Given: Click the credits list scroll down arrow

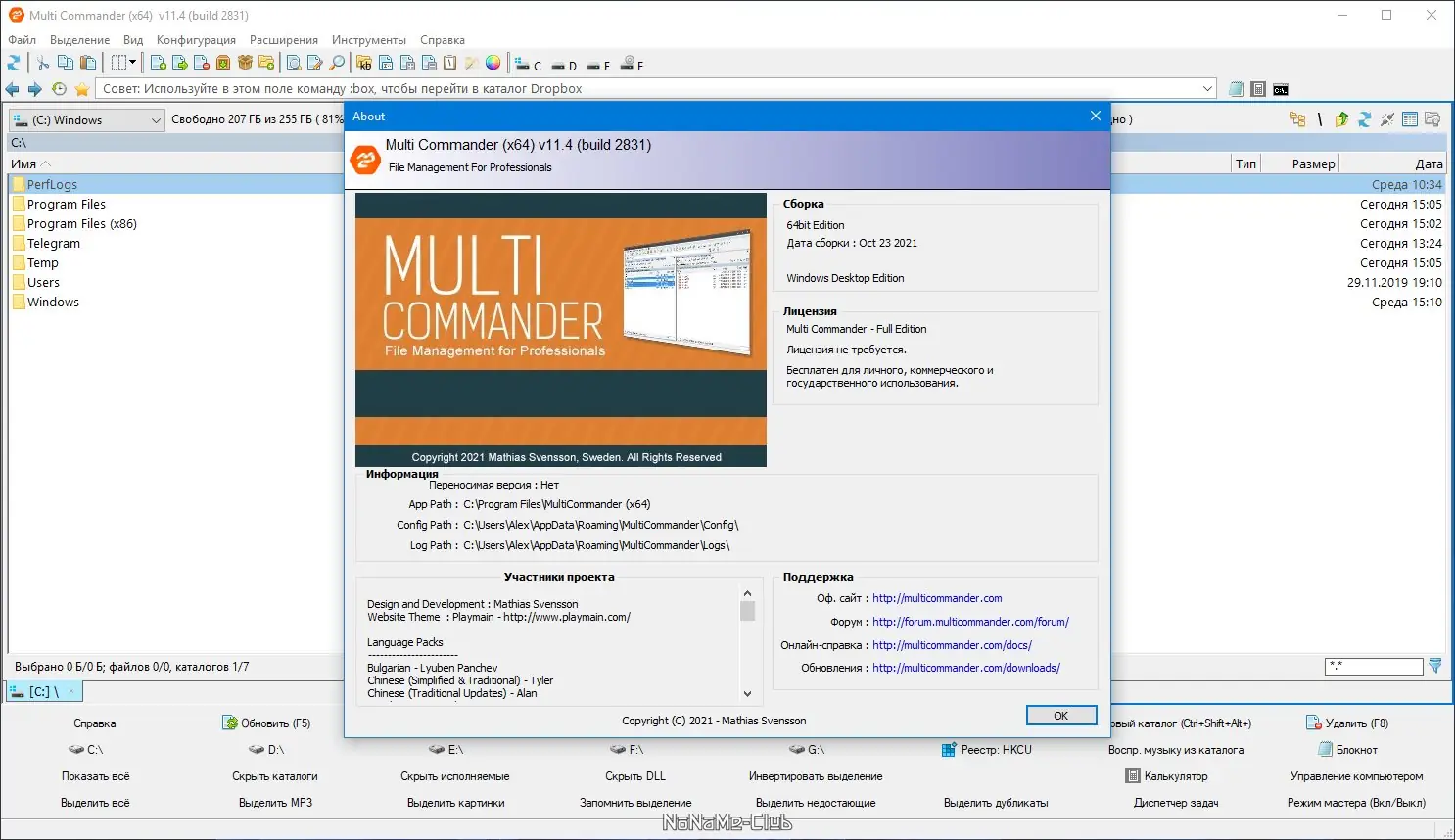Looking at the screenshot, I should click(747, 693).
